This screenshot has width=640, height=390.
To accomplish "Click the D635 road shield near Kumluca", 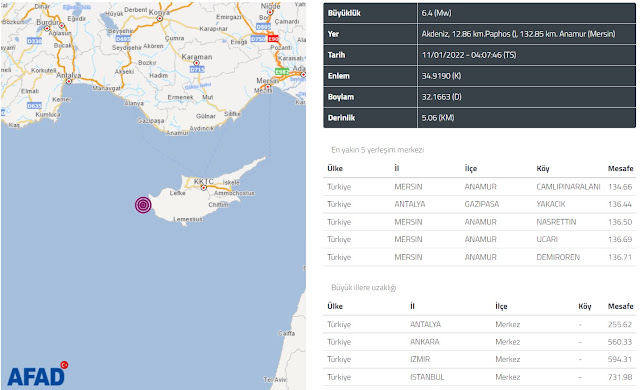I will pyautogui.click(x=34, y=106).
